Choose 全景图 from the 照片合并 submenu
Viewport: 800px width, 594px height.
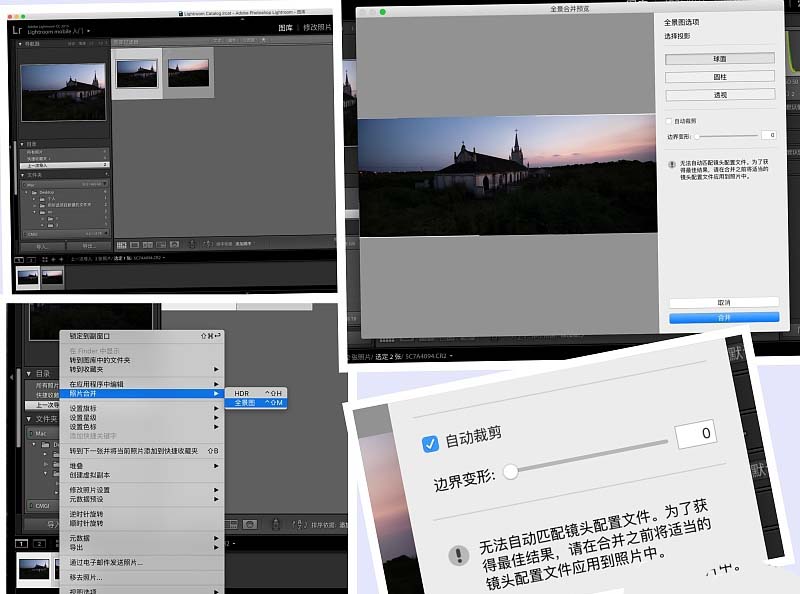(245, 402)
